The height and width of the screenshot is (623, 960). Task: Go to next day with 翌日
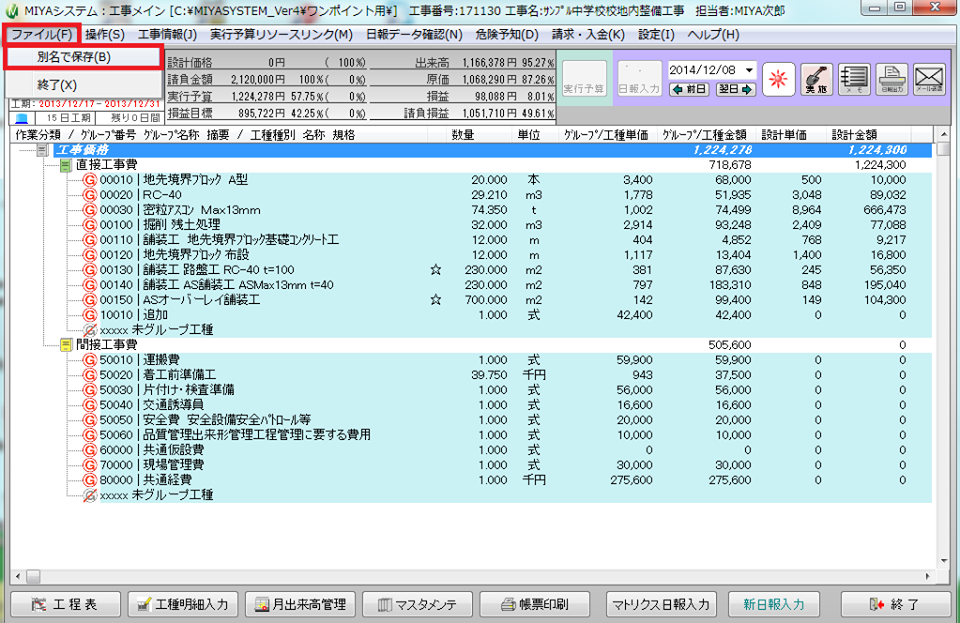735,89
